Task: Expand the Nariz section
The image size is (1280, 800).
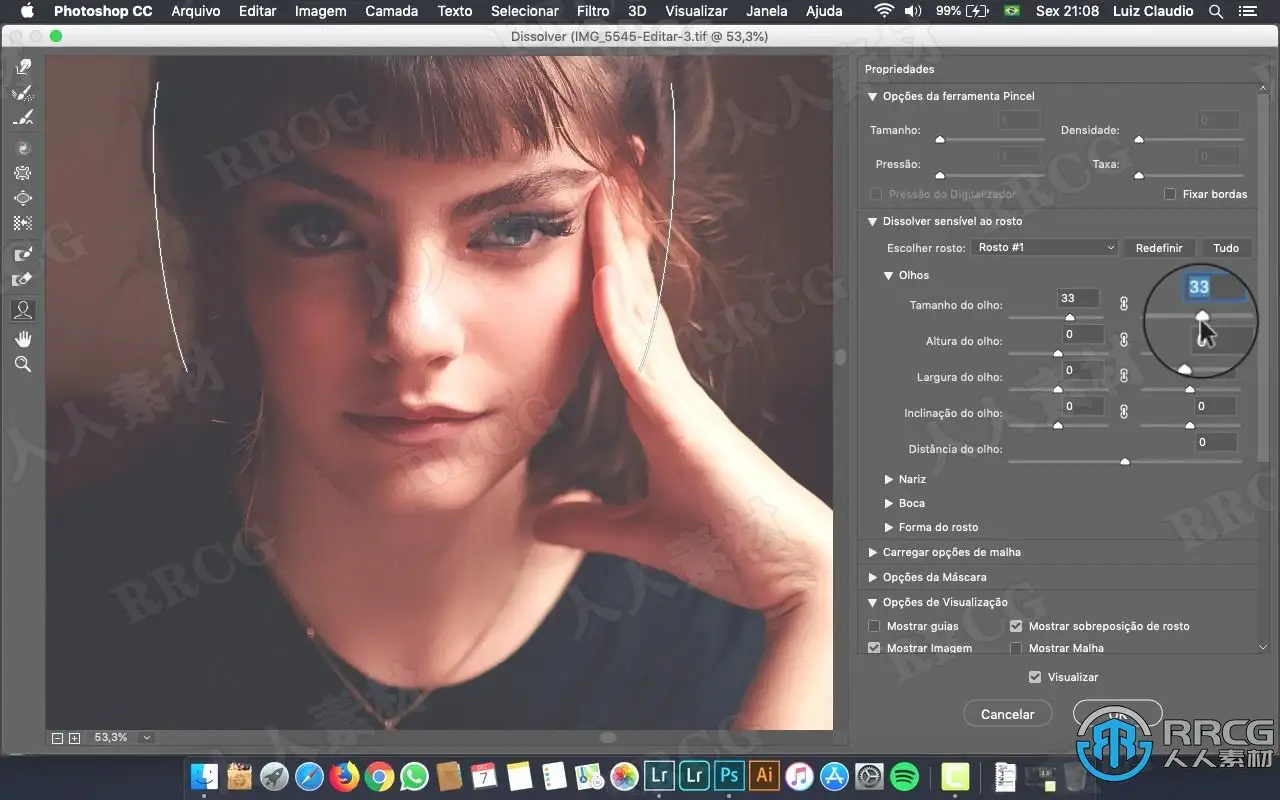Action: (888, 479)
